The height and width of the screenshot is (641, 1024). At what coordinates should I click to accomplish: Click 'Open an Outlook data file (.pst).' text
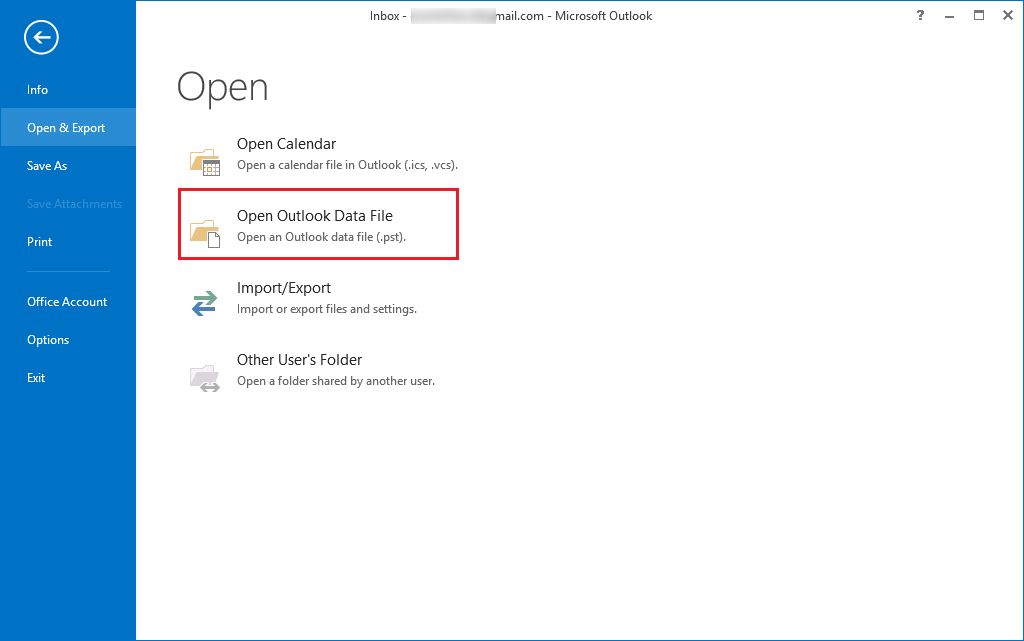pyautogui.click(x=321, y=237)
